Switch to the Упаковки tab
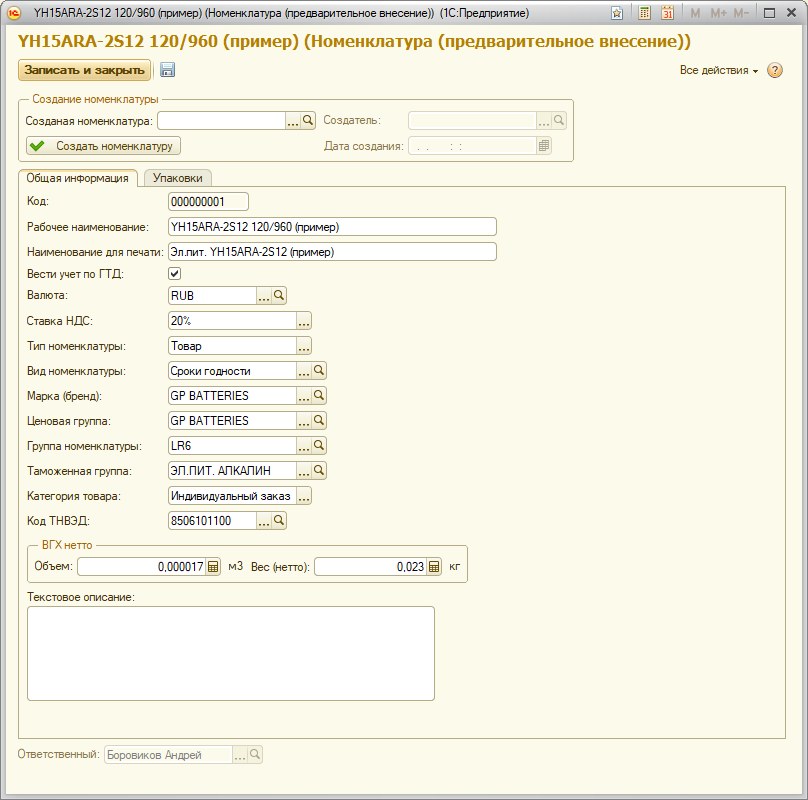 click(177, 178)
